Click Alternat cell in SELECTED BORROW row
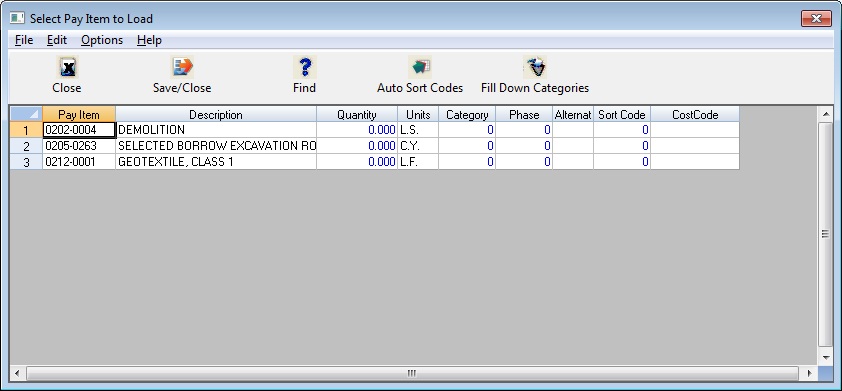This screenshot has width=842, height=391. 573,146
